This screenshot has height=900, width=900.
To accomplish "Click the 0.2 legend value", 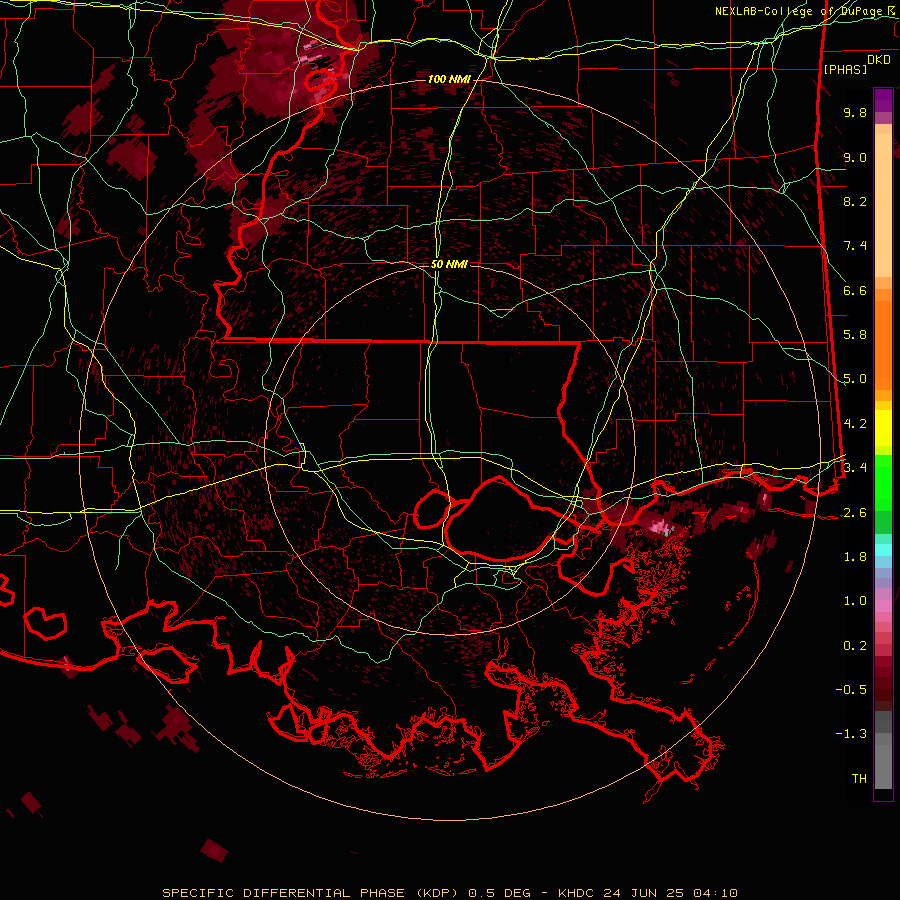I will point(855,646).
